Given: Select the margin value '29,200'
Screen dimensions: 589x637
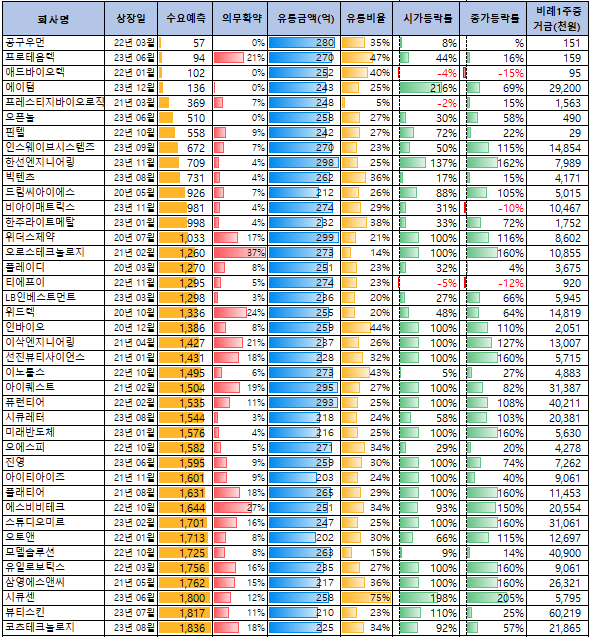Looking at the screenshot, I should tap(557, 88).
